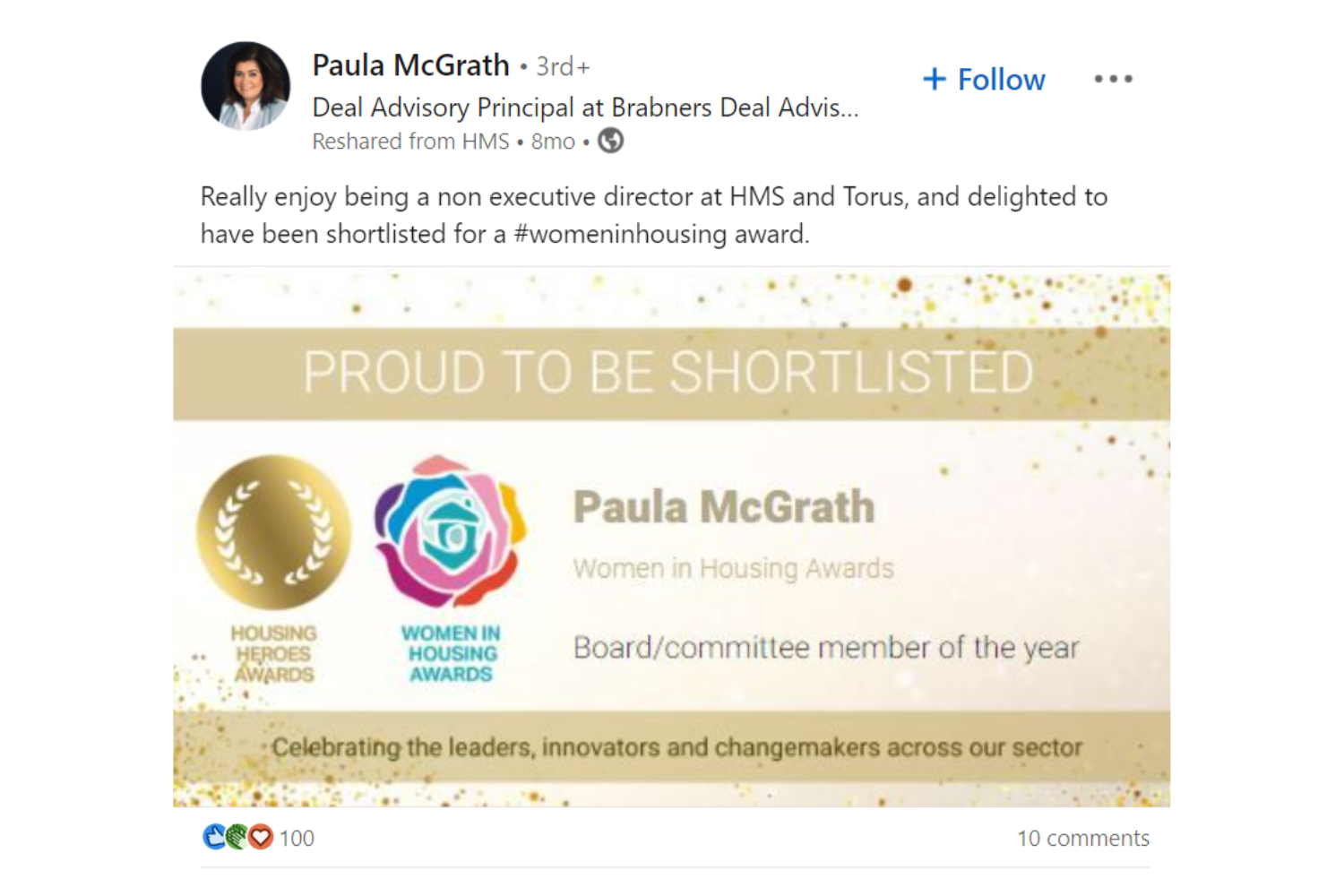Click the "Celebrating the leaders" footer strip
The height and width of the screenshot is (896, 1344).
pos(676,747)
